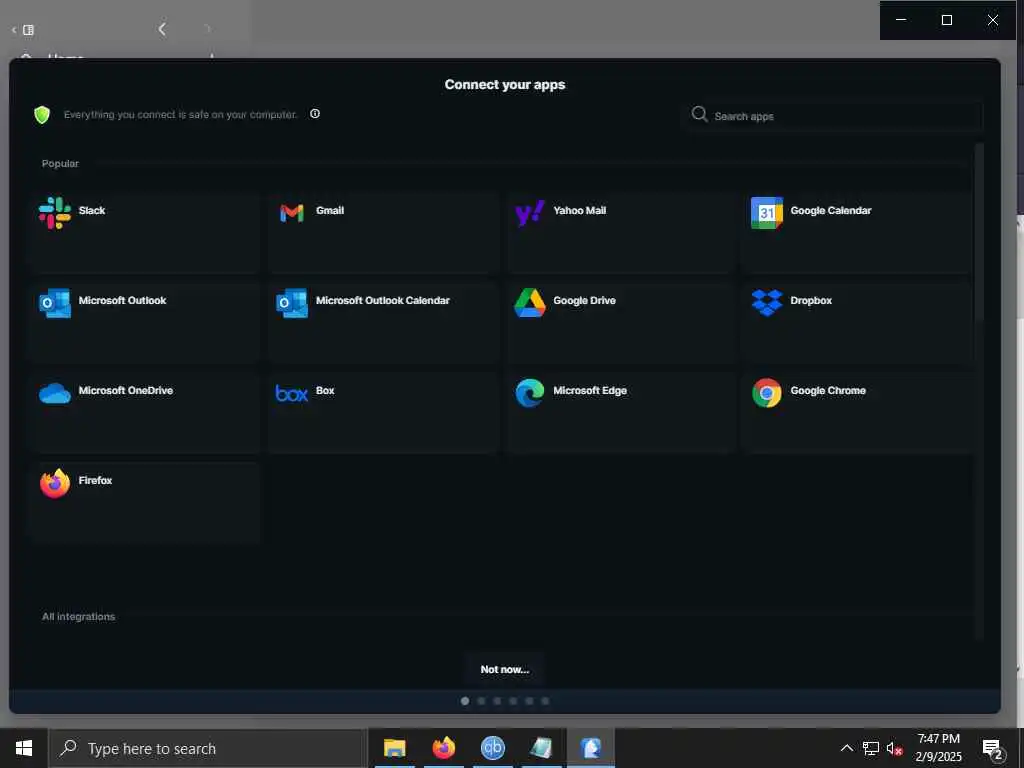
Task: Select the Microsoft OneDrive cloud icon
Action: click(x=55, y=393)
